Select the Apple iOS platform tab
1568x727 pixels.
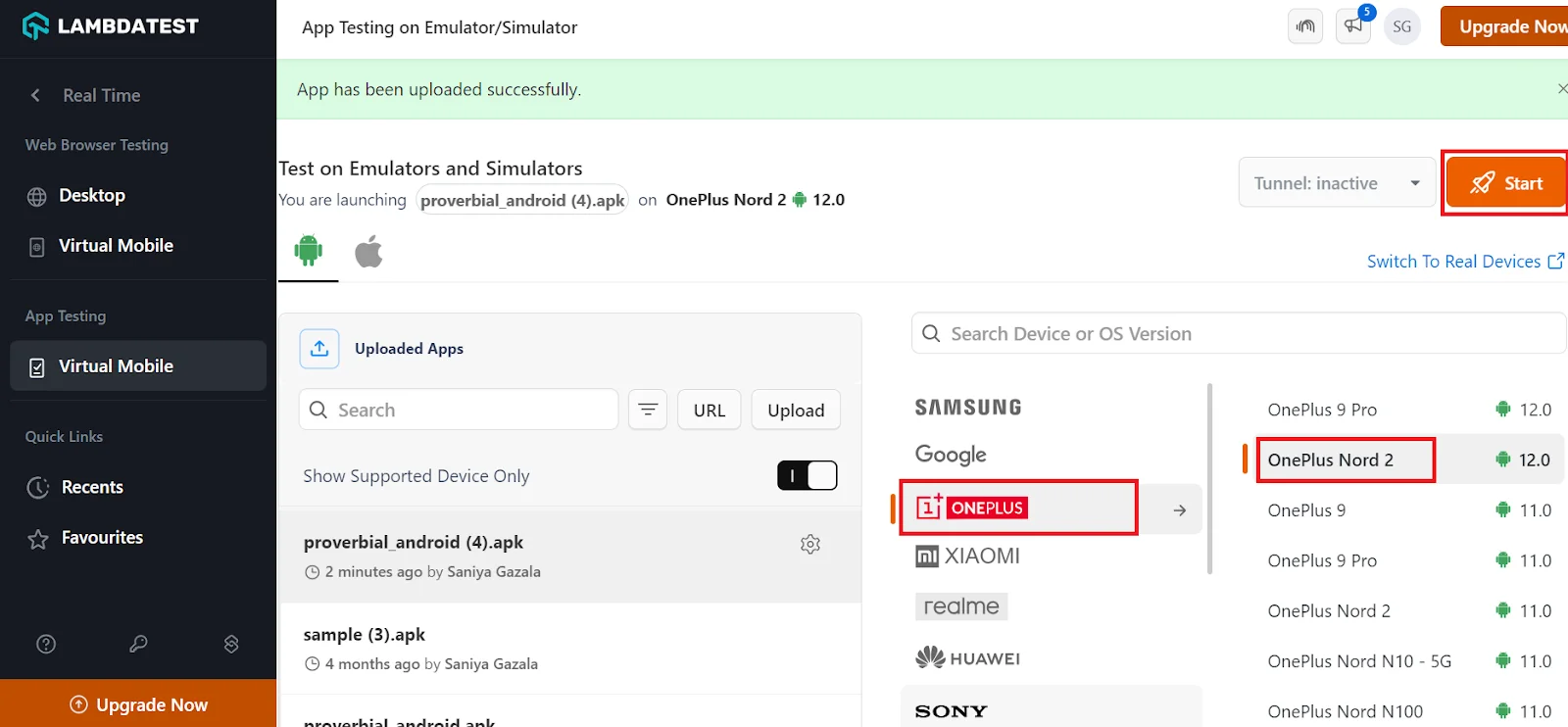point(368,252)
